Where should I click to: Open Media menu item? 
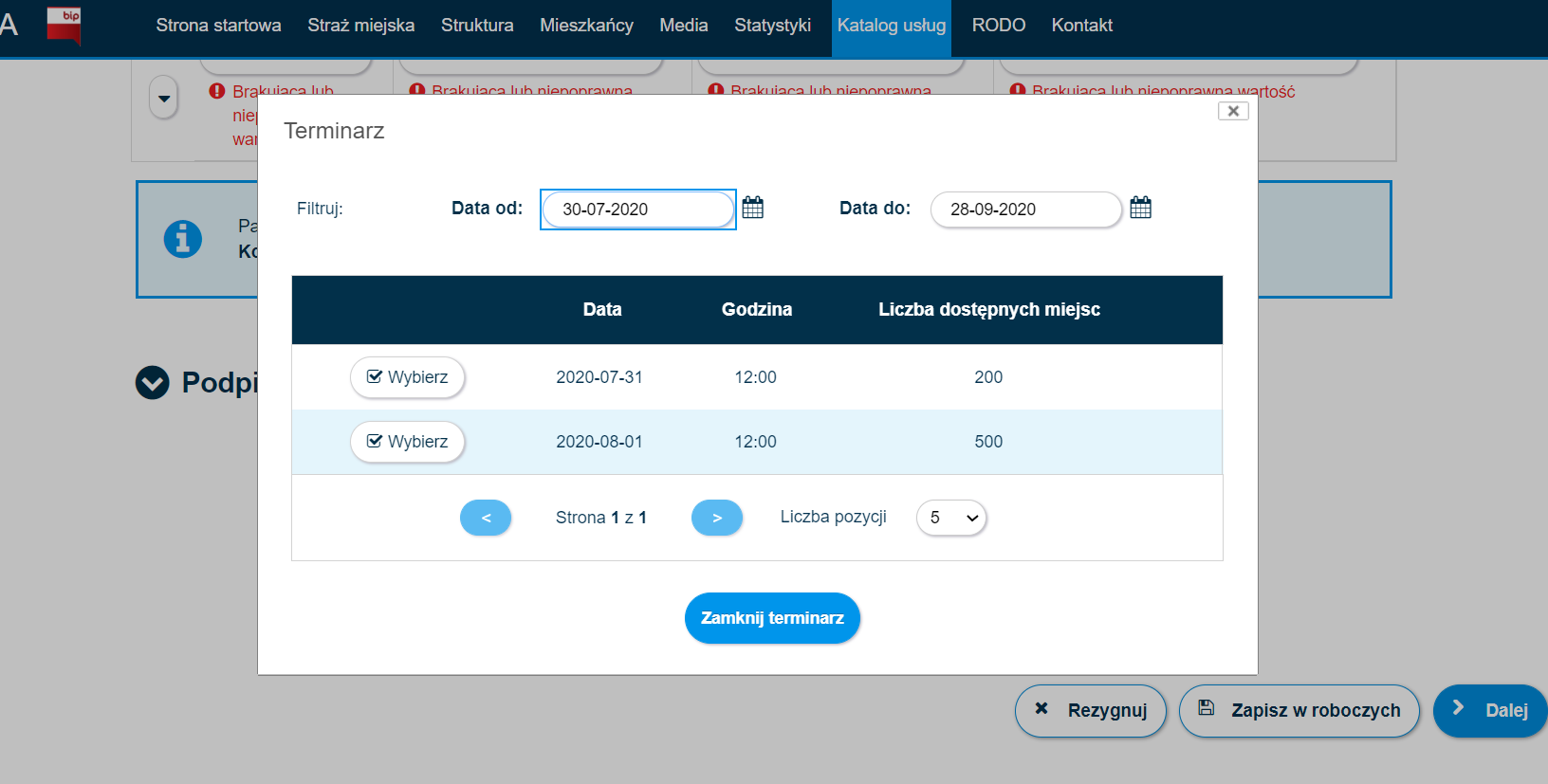[x=684, y=26]
